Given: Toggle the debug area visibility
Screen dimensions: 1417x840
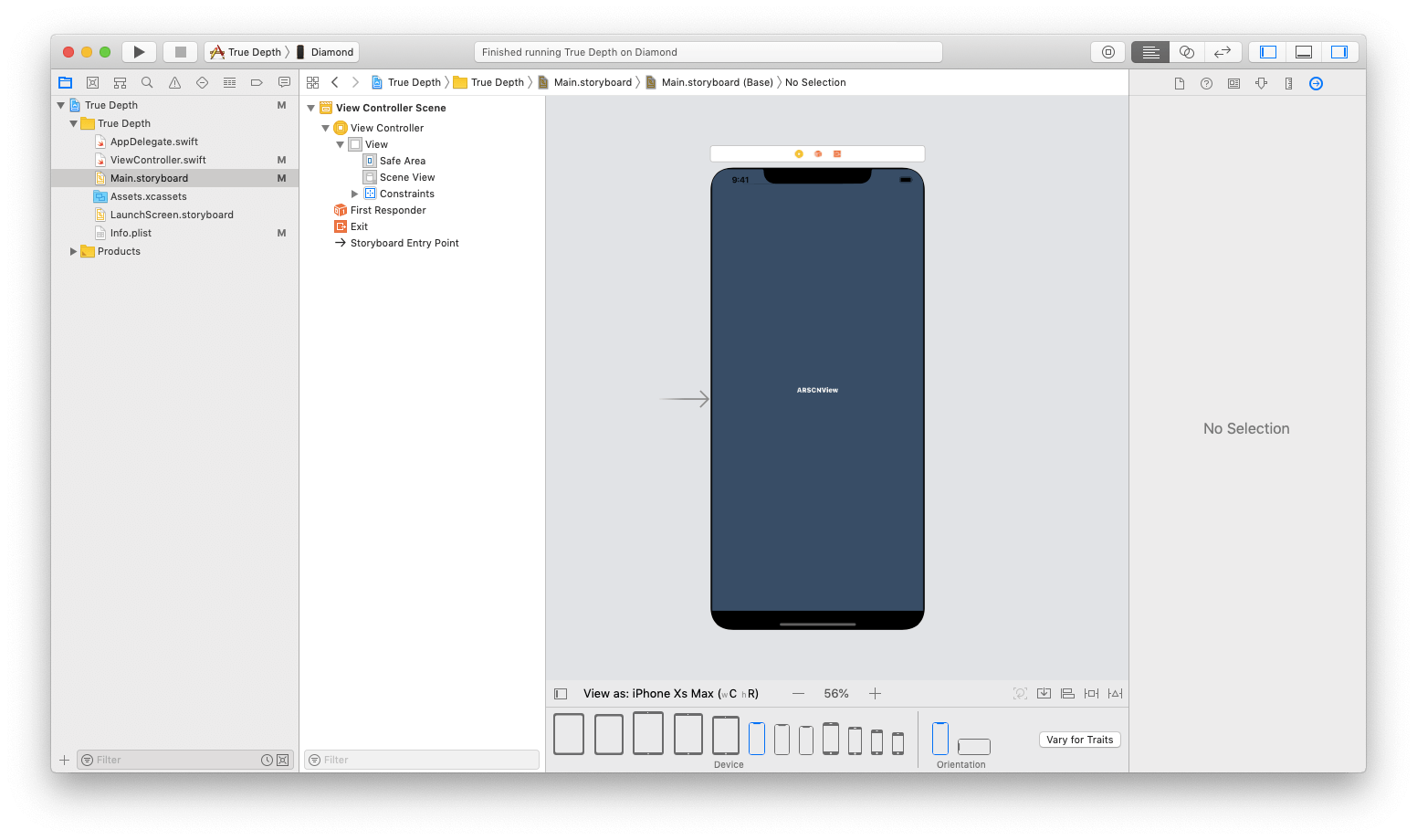Looking at the screenshot, I should tap(1303, 51).
